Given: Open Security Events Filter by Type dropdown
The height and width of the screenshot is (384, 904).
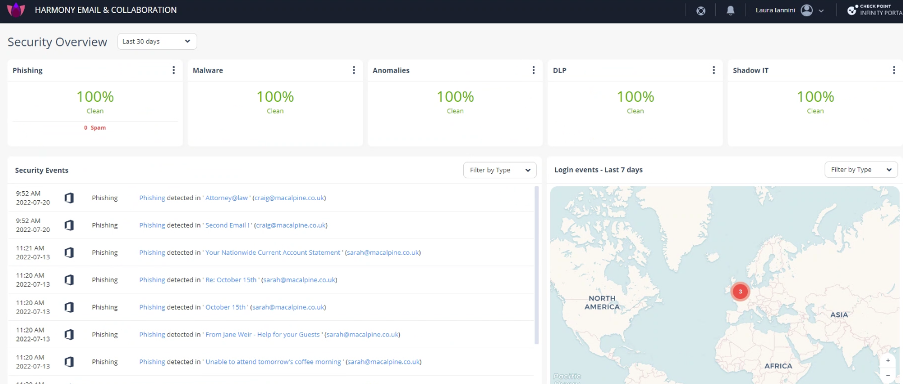Looking at the screenshot, I should click(500, 170).
